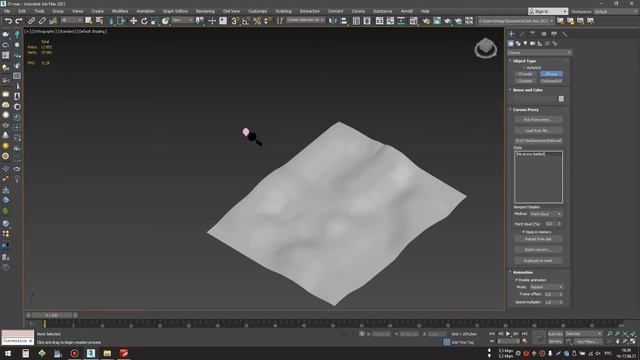Click the Duplicate to mesh button
This screenshot has height=360, width=640.
[x=538, y=260]
